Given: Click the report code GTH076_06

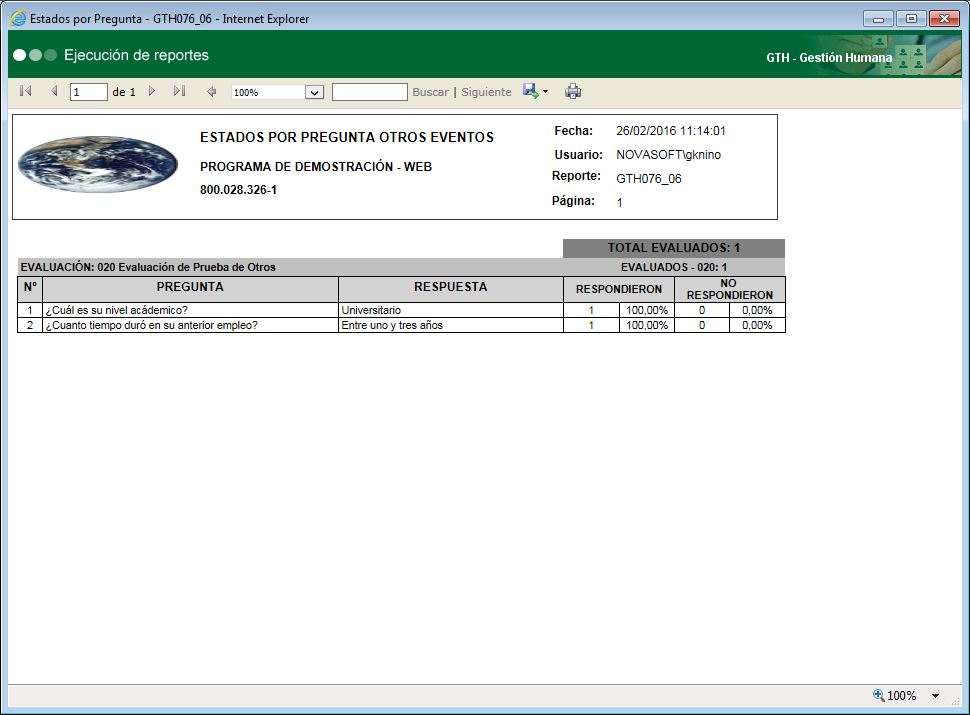Looking at the screenshot, I should click(x=648, y=179).
